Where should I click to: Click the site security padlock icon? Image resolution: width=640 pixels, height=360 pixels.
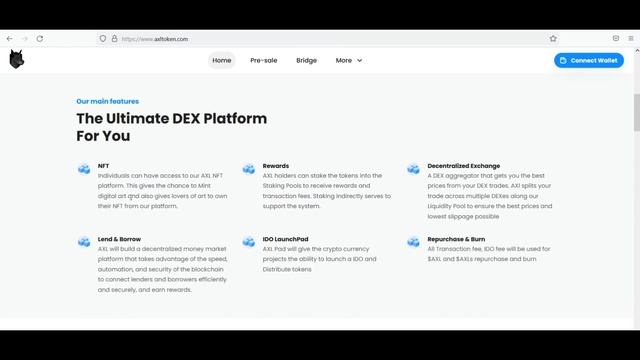115,39
